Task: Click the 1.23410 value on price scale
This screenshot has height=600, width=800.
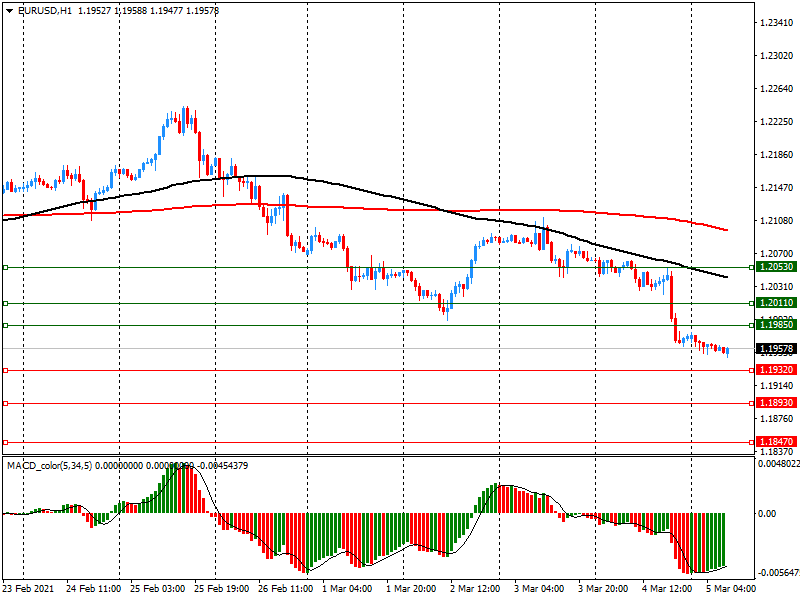Action: [776, 23]
